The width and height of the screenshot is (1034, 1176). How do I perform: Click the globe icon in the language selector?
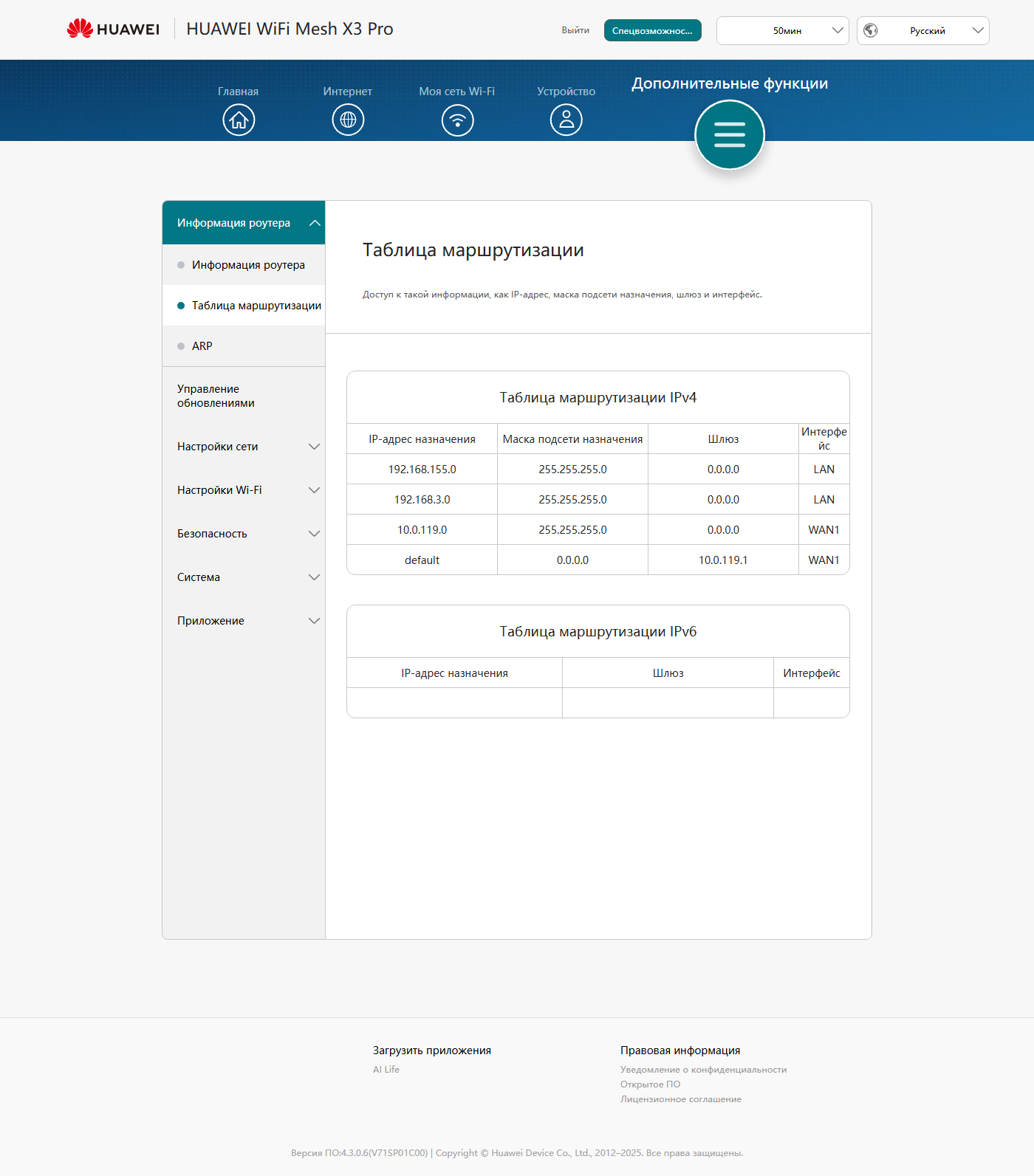click(871, 30)
